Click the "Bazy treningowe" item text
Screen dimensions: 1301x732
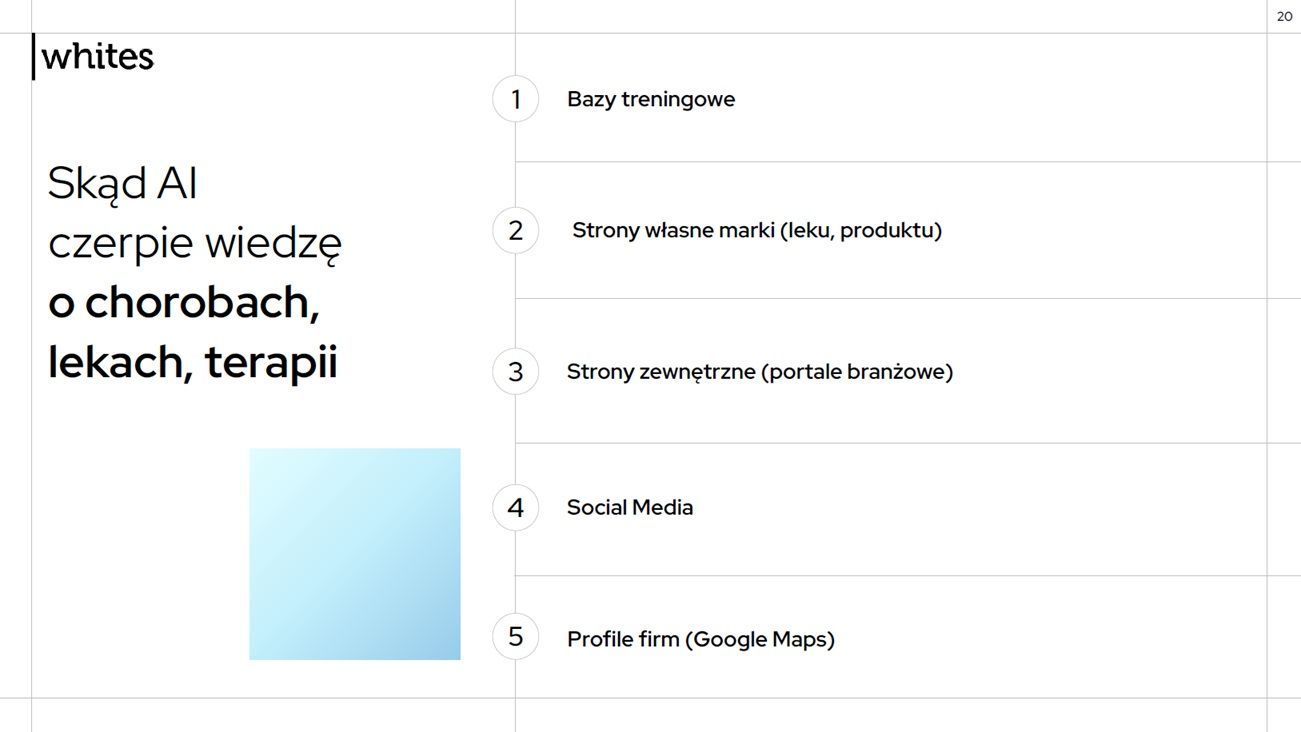(x=651, y=99)
